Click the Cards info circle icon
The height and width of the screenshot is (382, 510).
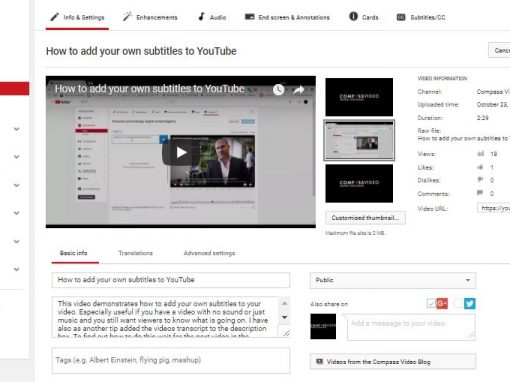click(x=353, y=16)
